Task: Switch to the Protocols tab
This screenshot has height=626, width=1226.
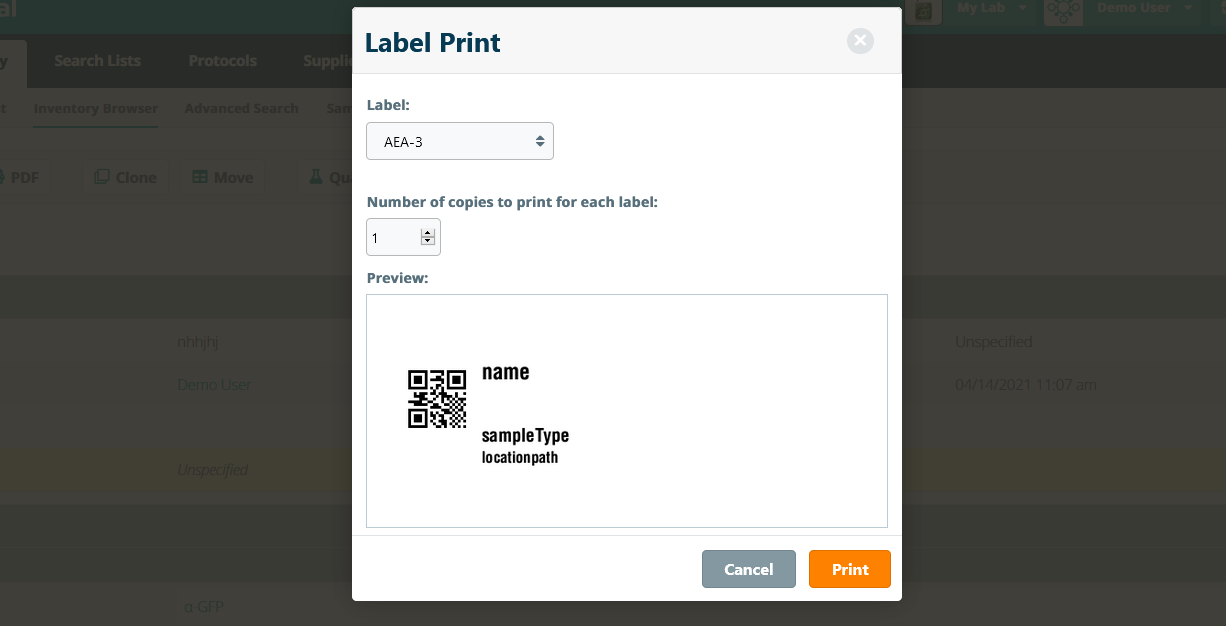Action: pyautogui.click(x=223, y=61)
